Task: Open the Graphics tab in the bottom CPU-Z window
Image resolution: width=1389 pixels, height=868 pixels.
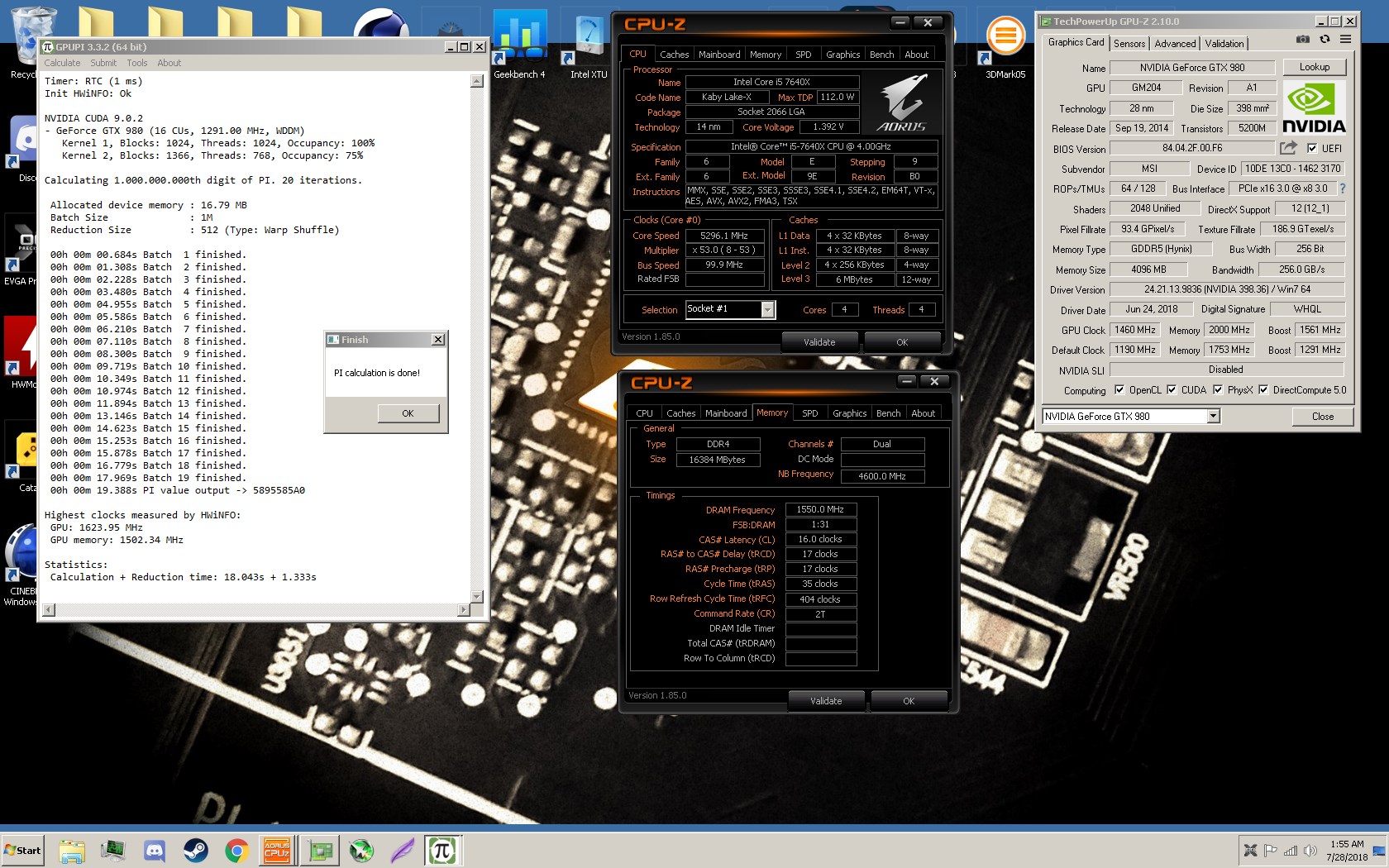Action: tap(850, 413)
